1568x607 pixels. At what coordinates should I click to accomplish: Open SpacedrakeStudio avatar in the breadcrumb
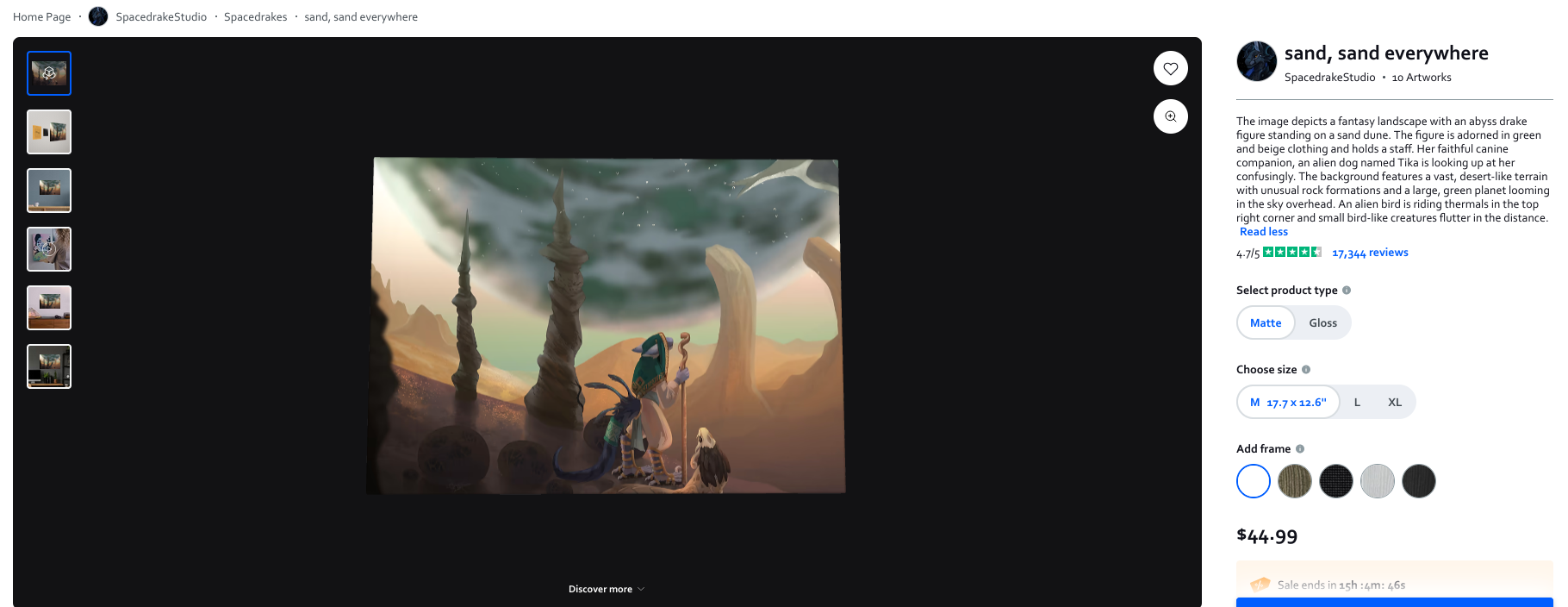coord(98,16)
